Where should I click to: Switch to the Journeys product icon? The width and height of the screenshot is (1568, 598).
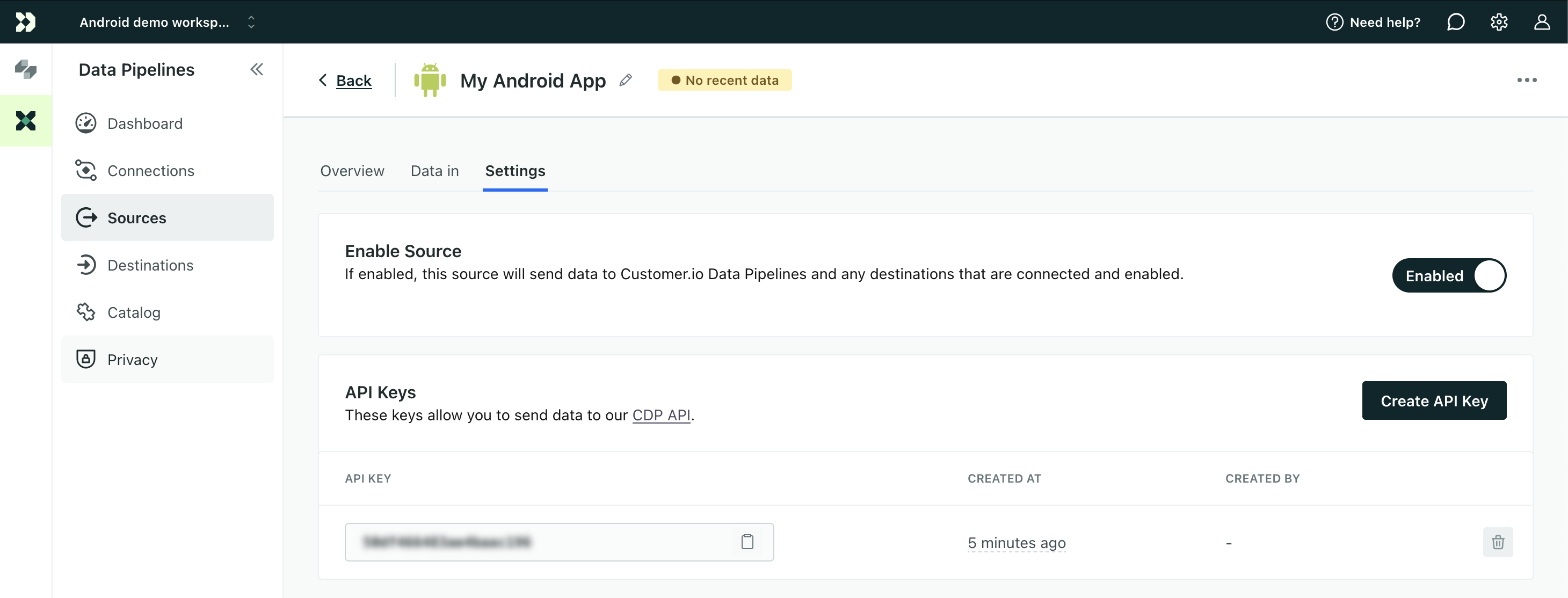click(26, 69)
